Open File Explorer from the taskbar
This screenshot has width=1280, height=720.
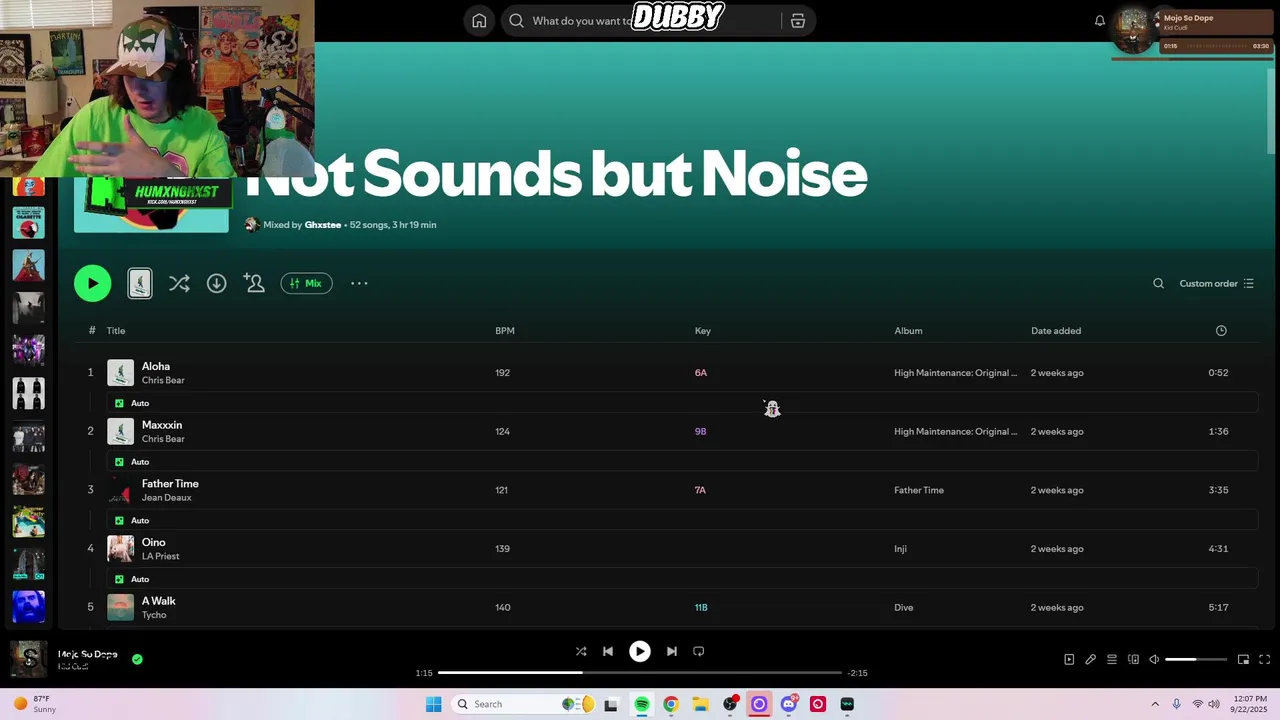tap(700, 704)
